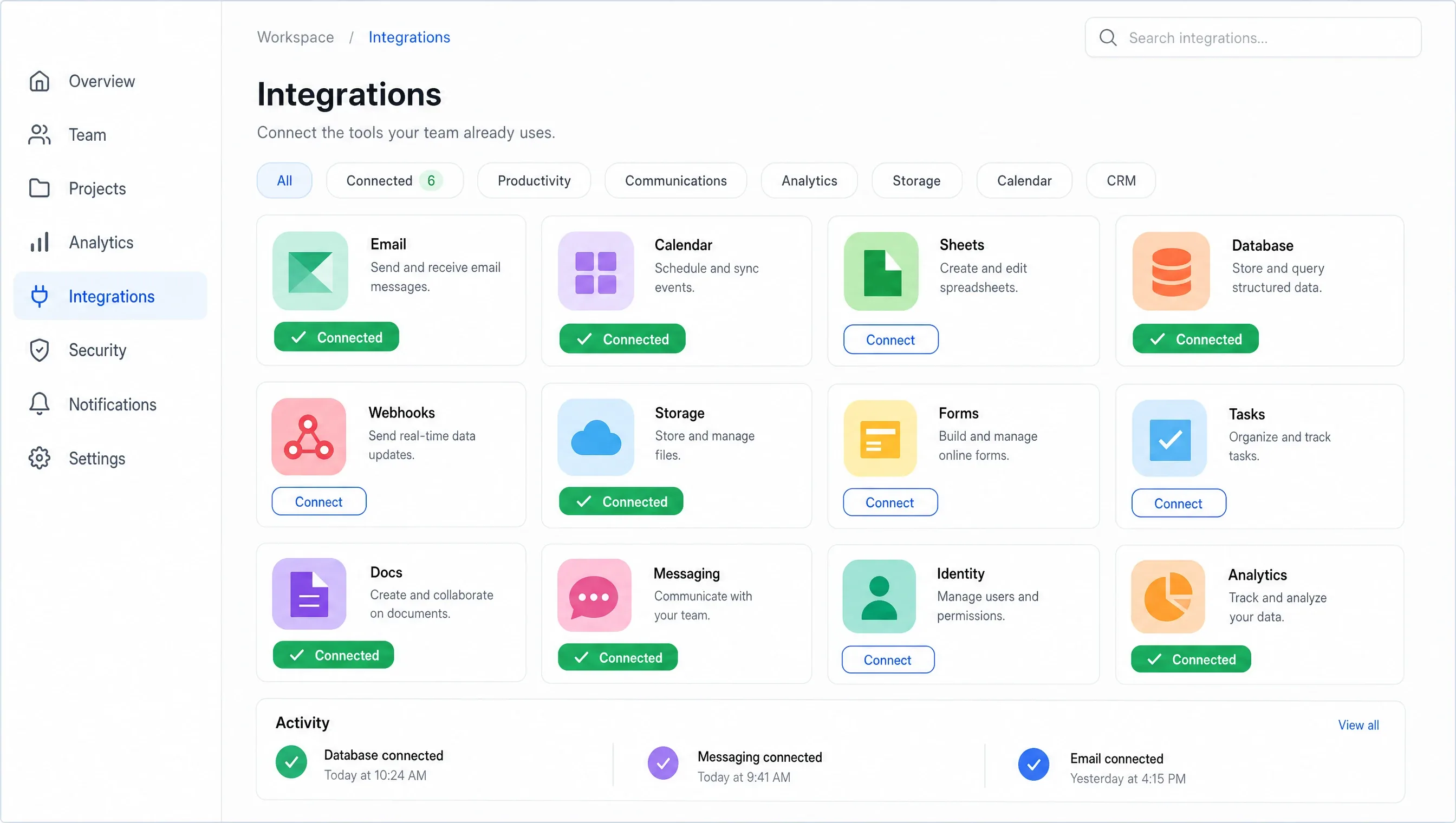Click the Team people icon
Screen dimensions: 1456x823
point(39,134)
